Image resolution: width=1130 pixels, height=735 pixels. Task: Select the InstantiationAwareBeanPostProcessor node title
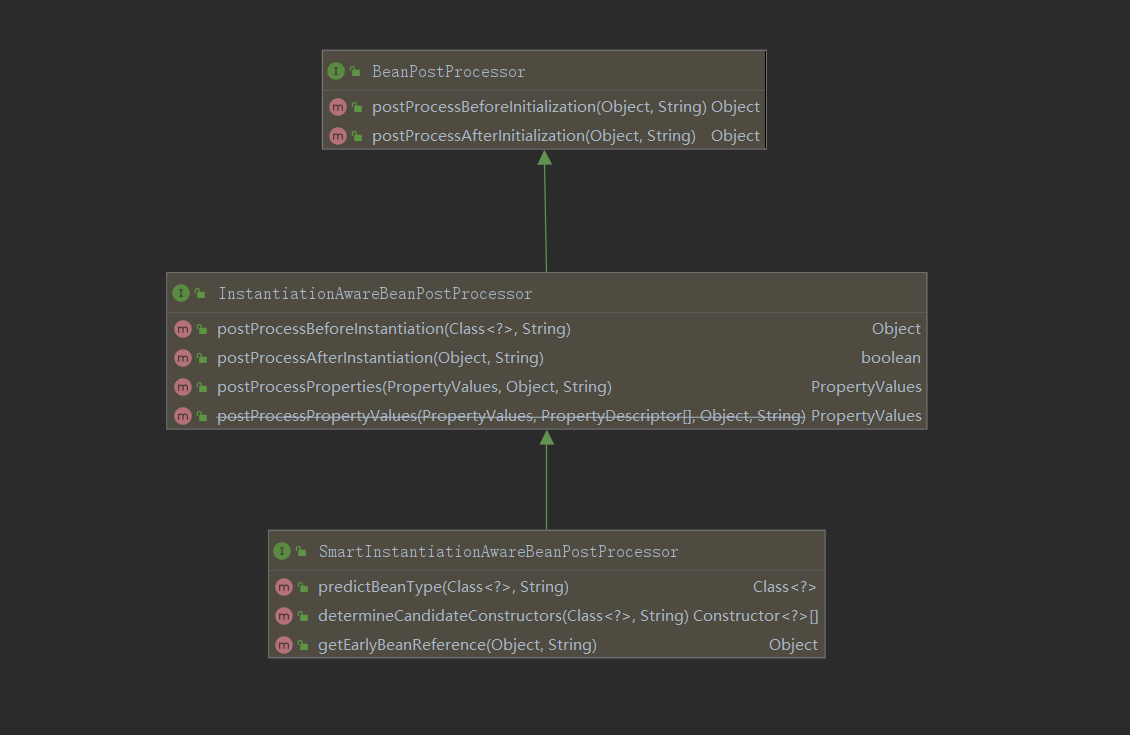tap(374, 293)
